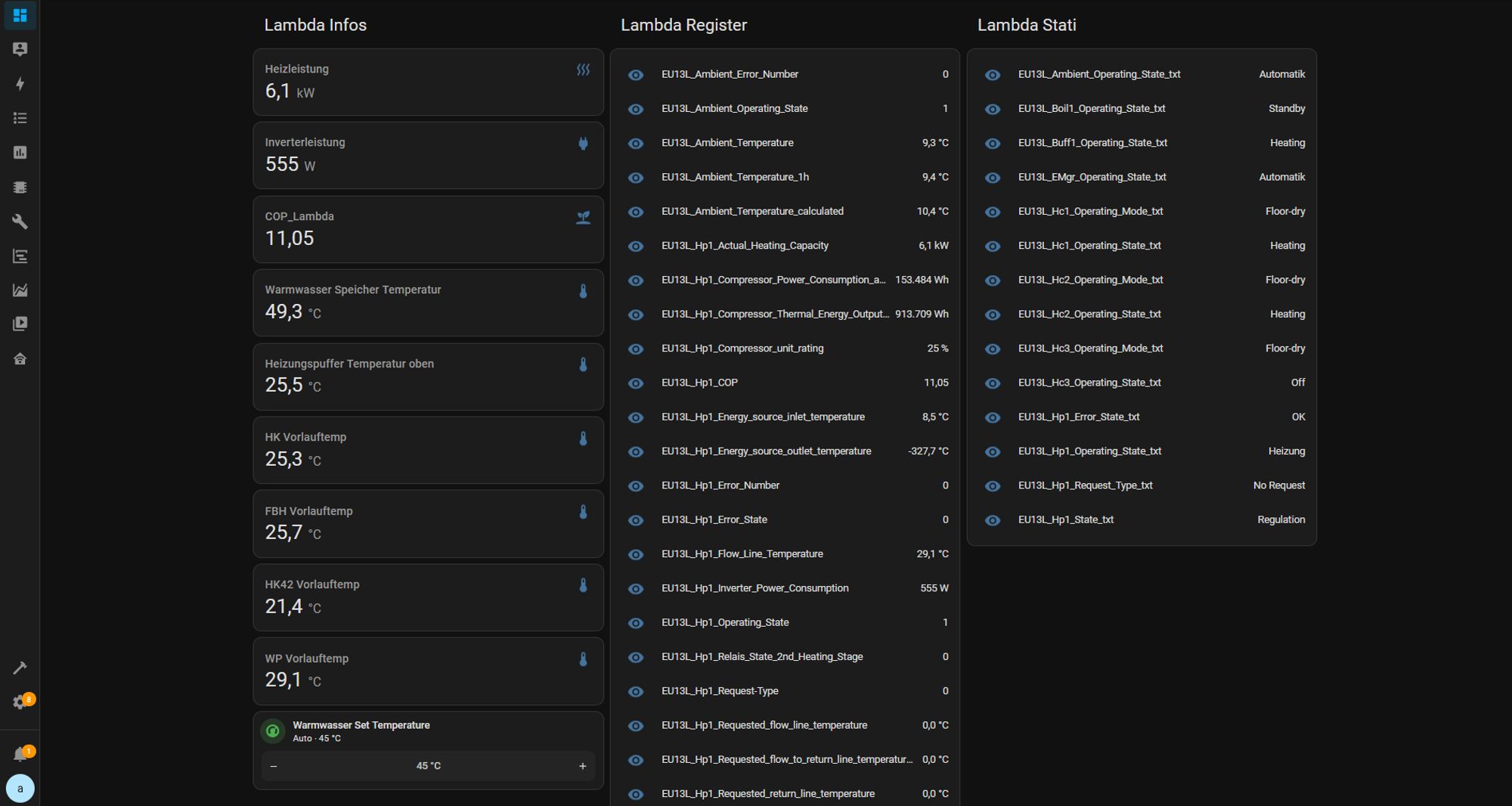Viewport: 1512px width, 806px height.
Task: Click eye icon beside EU13L_Ambient_Temperature_1h
Action: point(636,178)
